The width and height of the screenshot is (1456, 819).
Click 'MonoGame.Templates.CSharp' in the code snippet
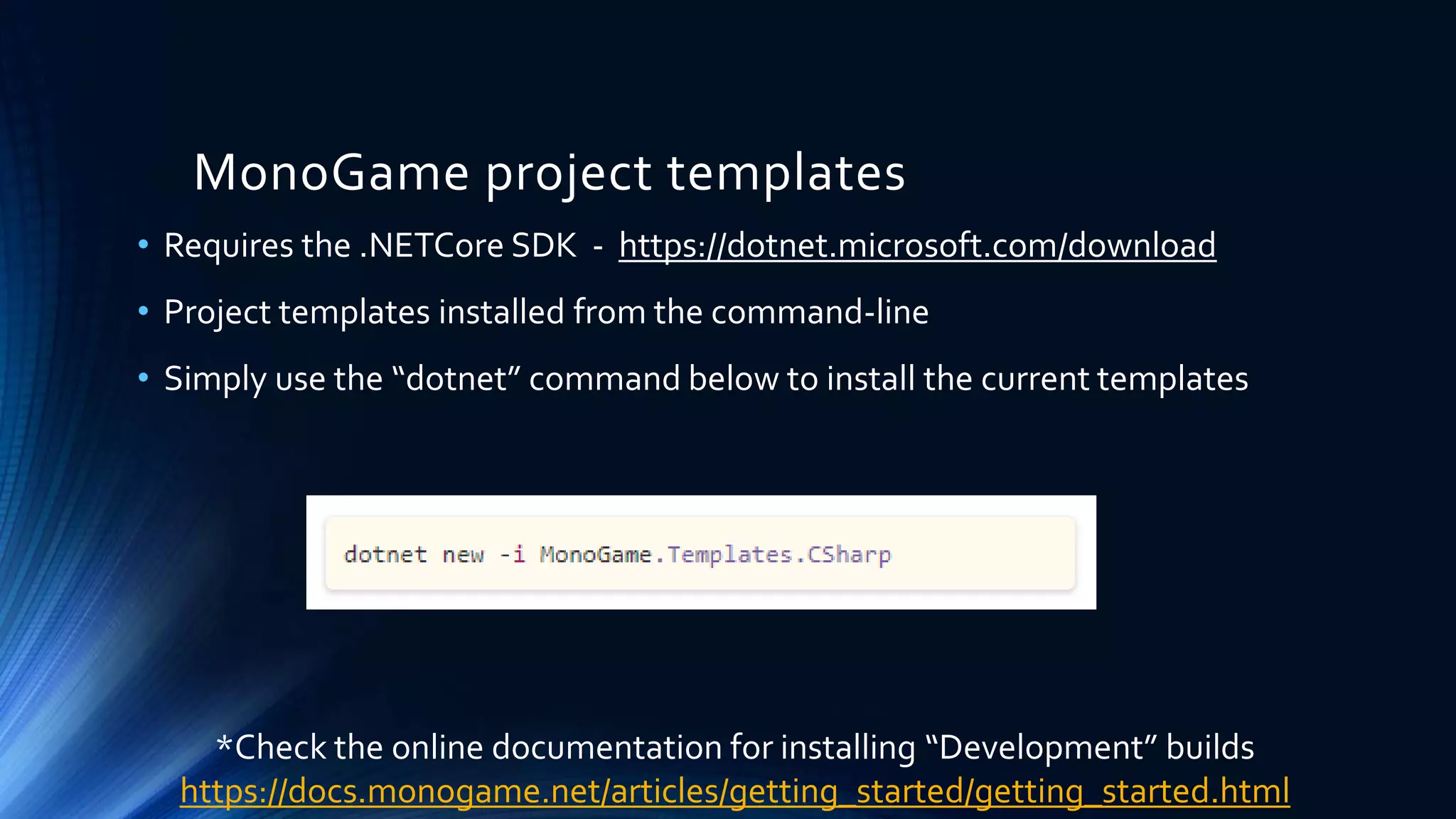[715, 555]
